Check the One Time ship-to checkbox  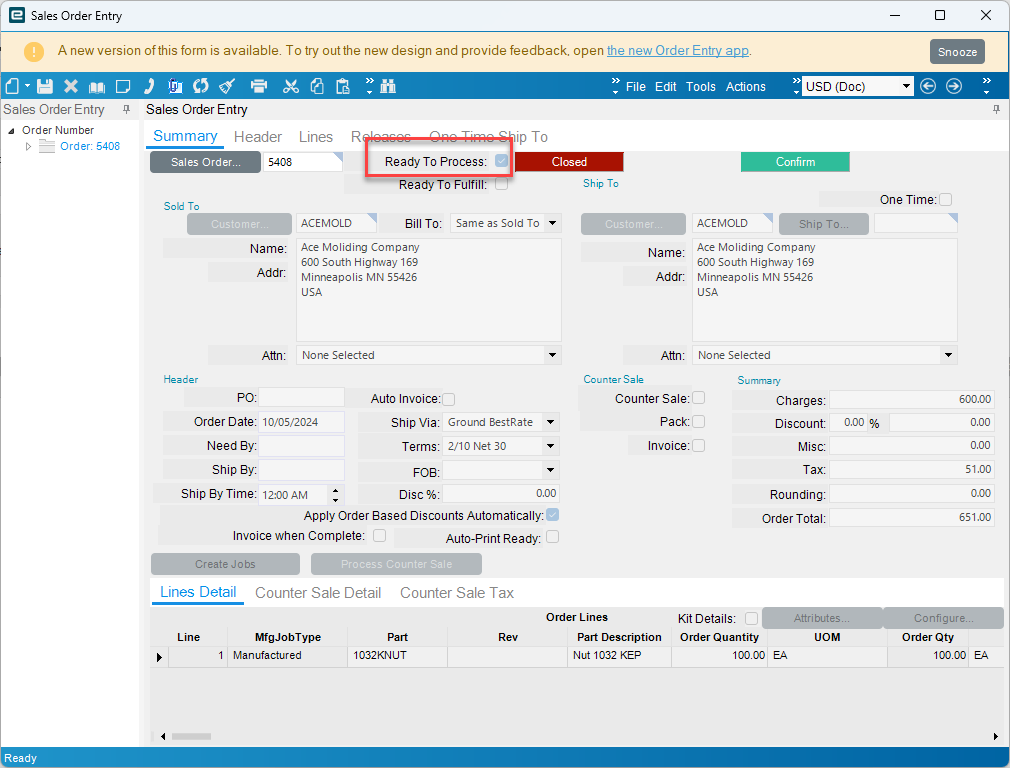pyautogui.click(x=945, y=200)
